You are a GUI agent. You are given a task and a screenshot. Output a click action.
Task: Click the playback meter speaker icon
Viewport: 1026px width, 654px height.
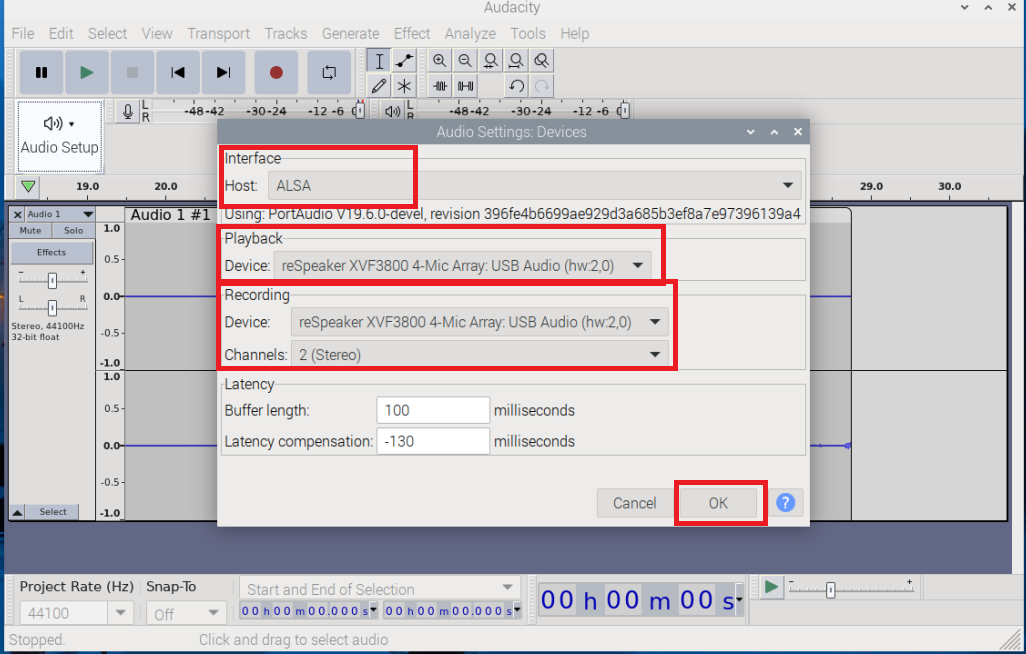click(x=393, y=112)
